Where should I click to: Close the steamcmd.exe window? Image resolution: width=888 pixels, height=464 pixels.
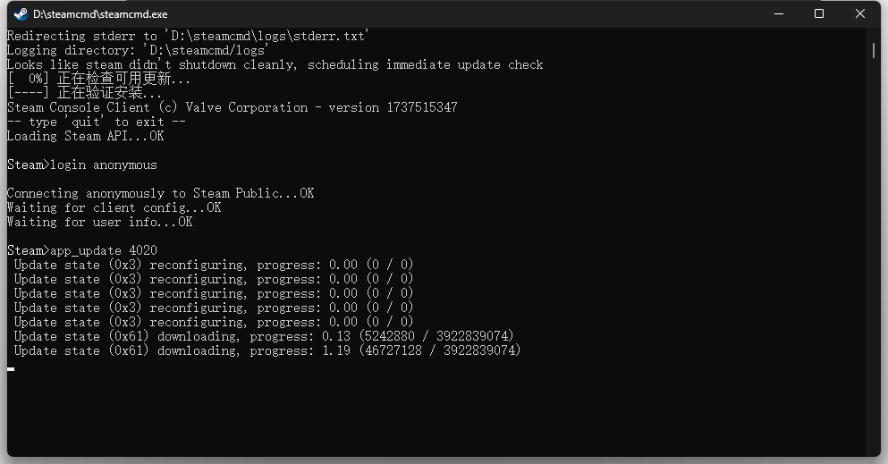[860, 14]
